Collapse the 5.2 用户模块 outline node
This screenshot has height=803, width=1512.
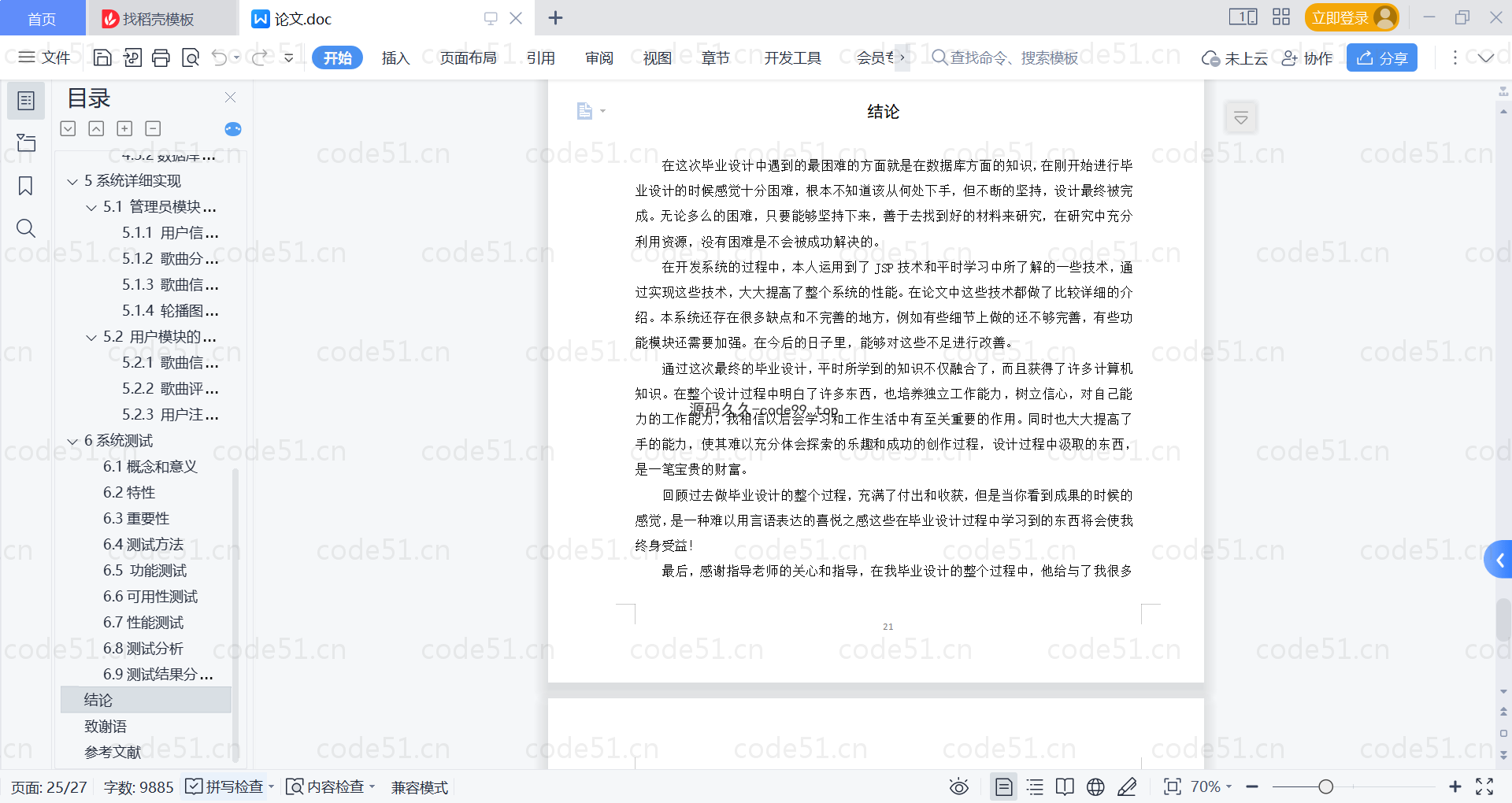(x=91, y=338)
